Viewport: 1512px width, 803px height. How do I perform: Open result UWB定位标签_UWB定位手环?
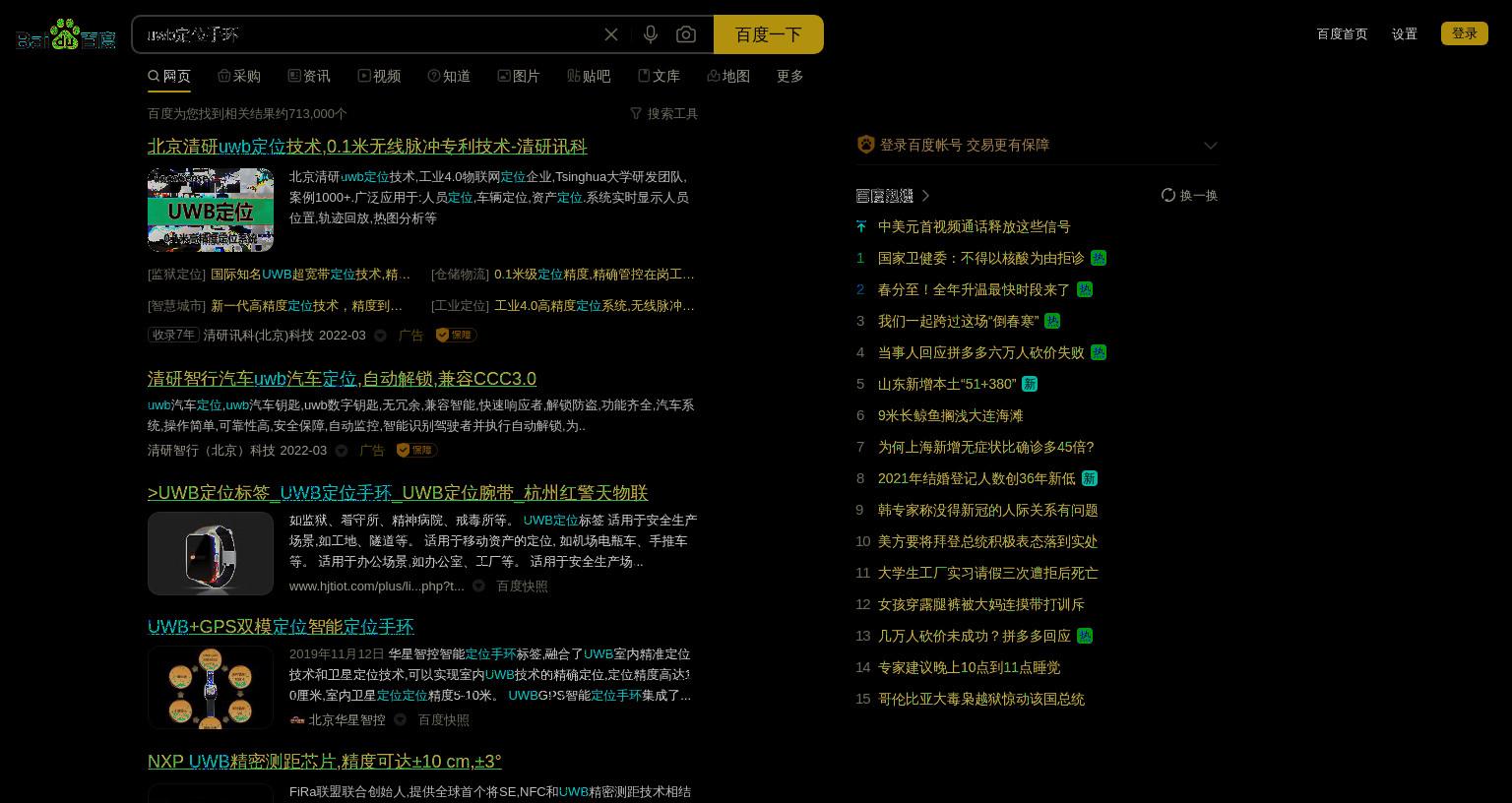[x=398, y=493]
